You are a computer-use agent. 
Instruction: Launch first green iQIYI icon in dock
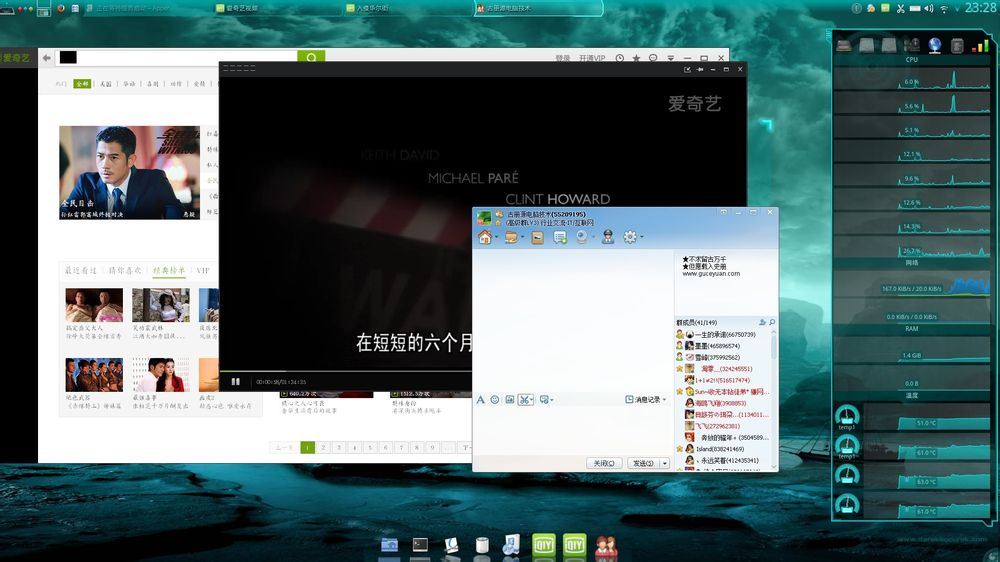click(x=543, y=546)
